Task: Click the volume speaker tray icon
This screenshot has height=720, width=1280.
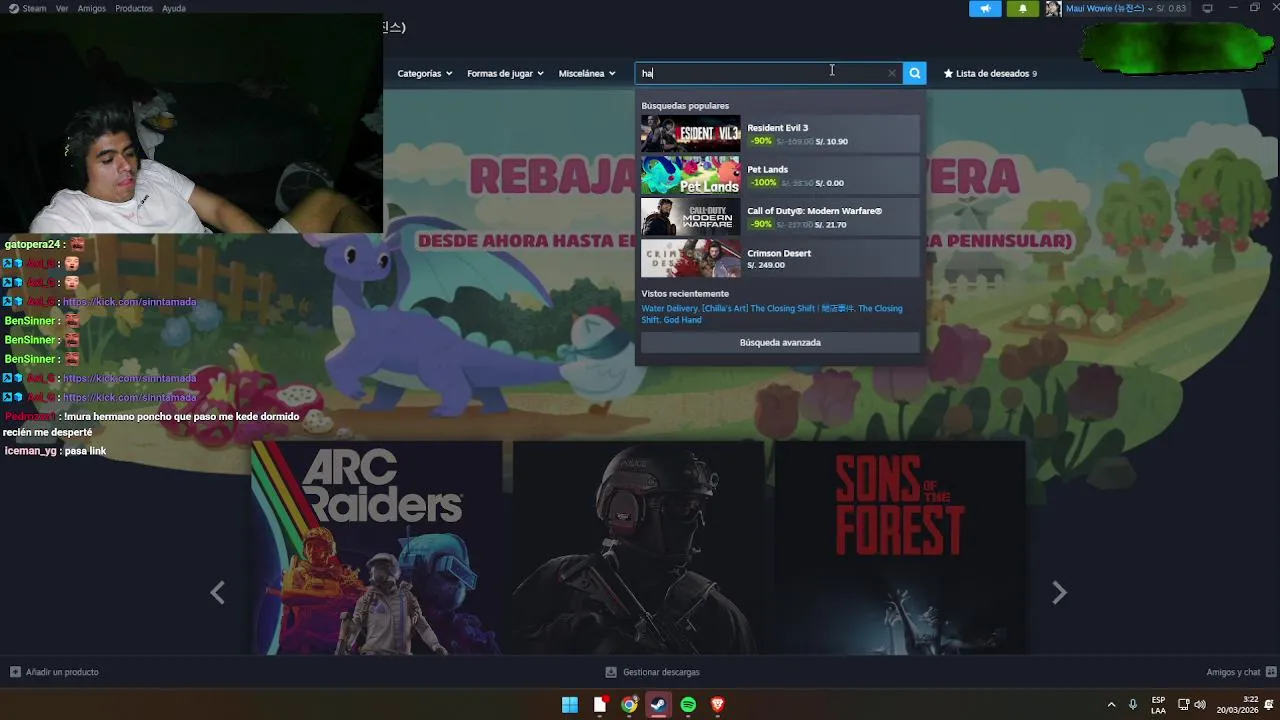Action: 1200,705
